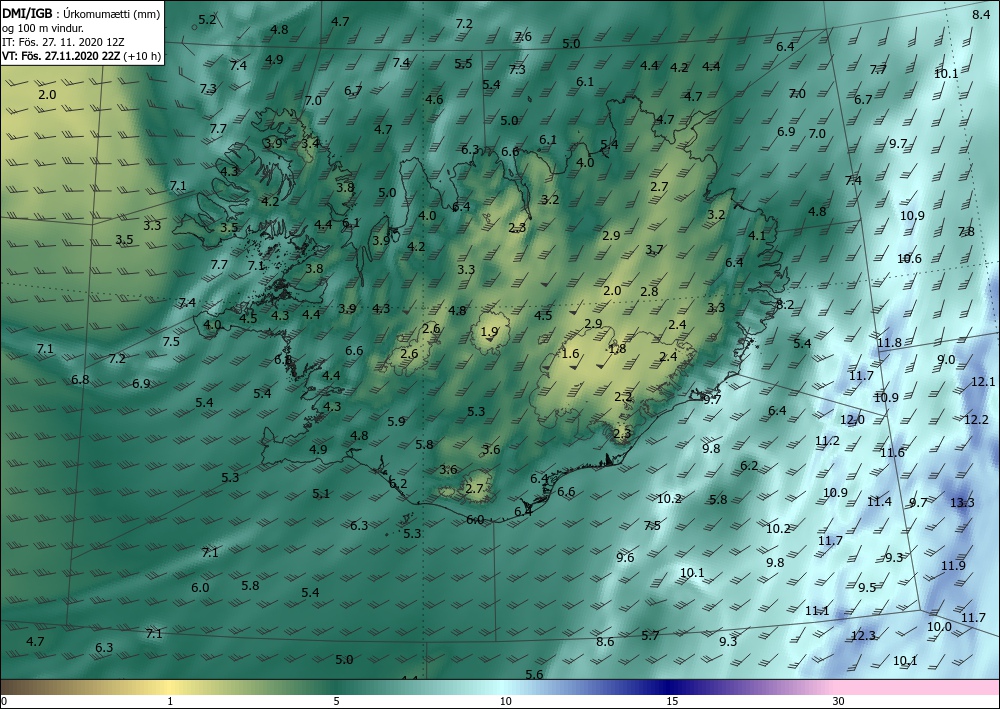Click the 8.2 value on east coast
The image size is (1000, 709).
pyautogui.click(x=785, y=304)
